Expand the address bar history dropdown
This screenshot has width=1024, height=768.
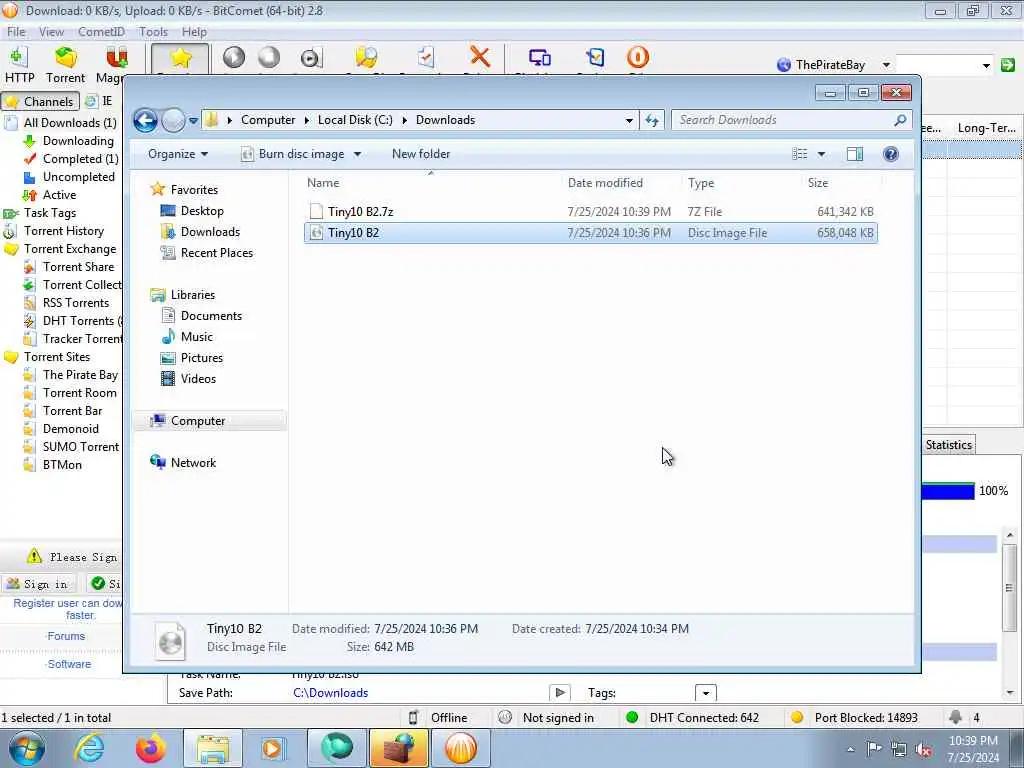629,120
